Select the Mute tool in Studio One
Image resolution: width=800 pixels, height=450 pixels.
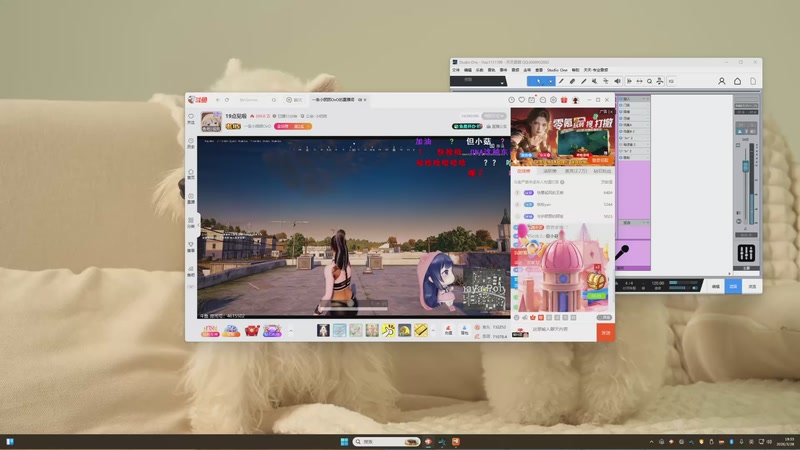tap(595, 81)
